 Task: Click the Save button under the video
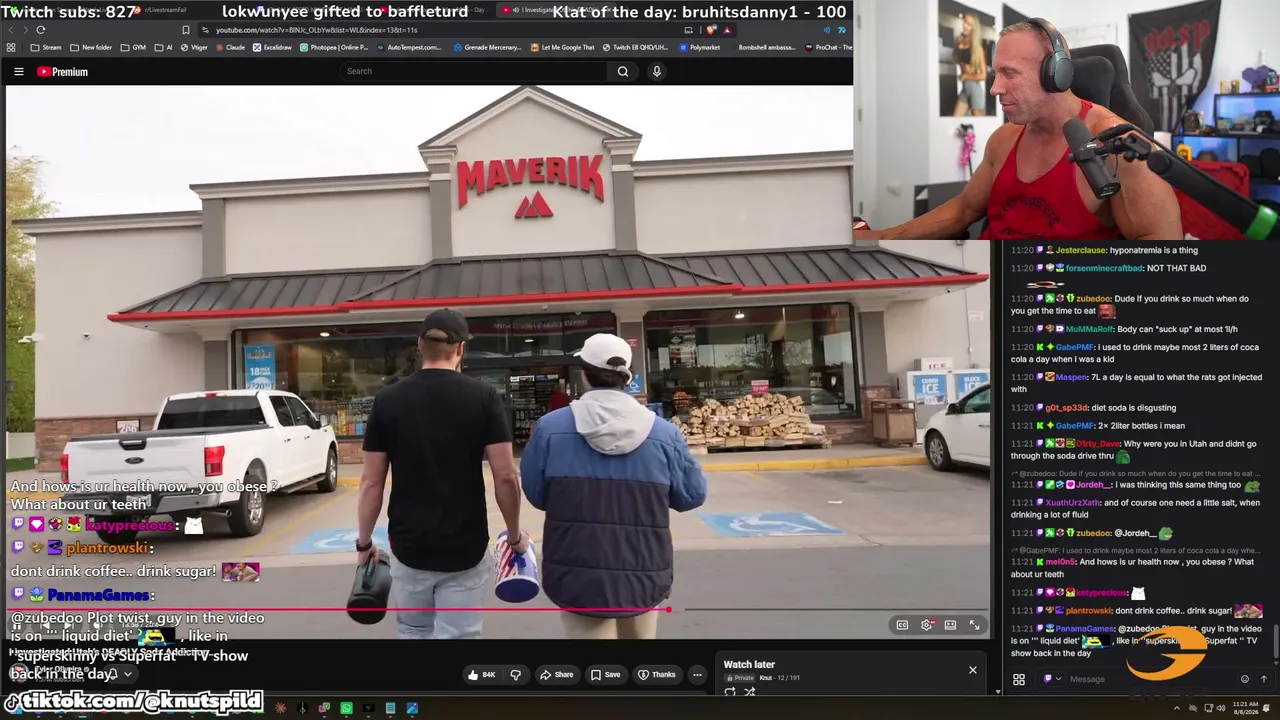click(x=606, y=675)
